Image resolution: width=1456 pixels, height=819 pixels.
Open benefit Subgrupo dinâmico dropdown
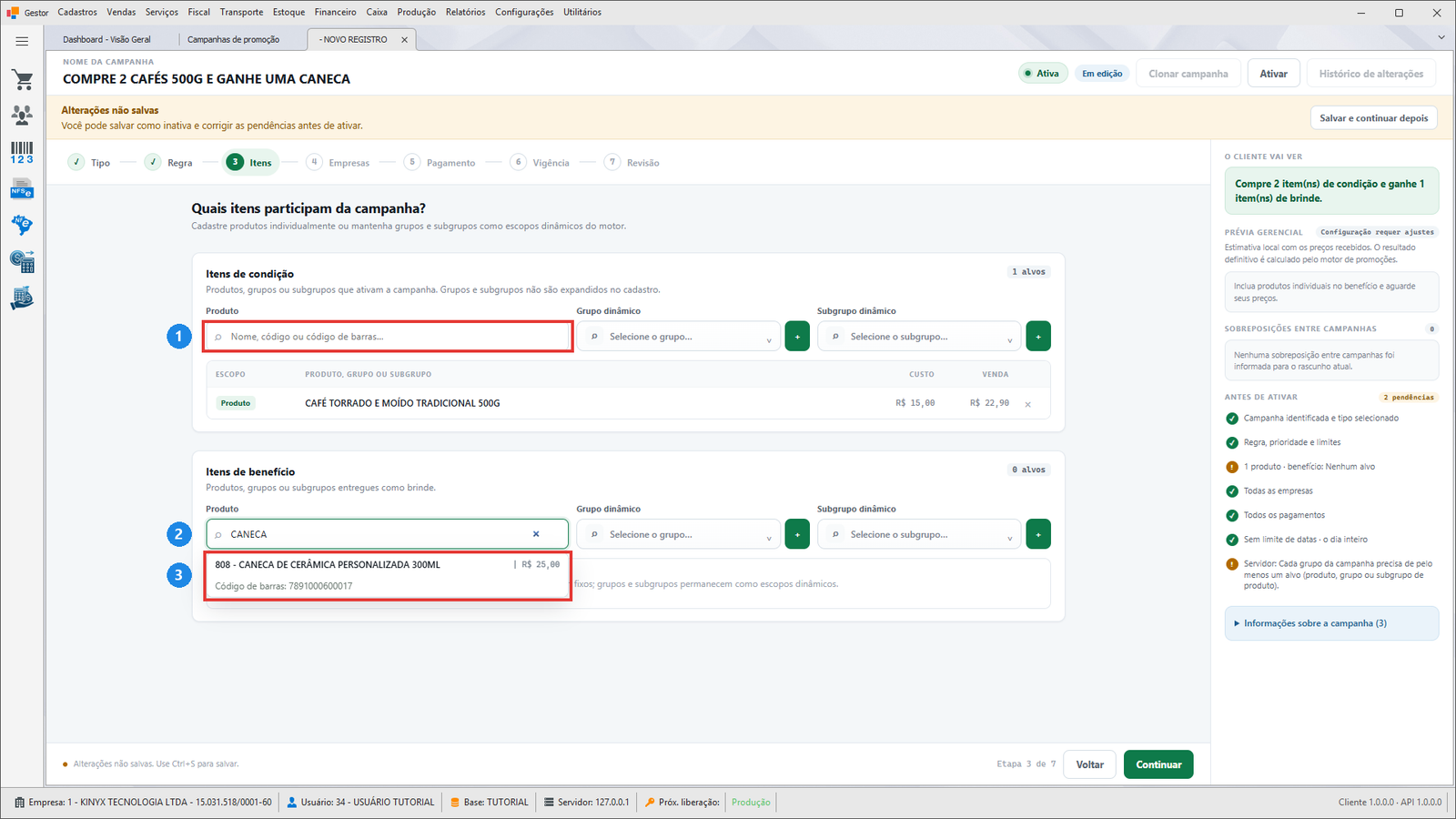point(919,534)
